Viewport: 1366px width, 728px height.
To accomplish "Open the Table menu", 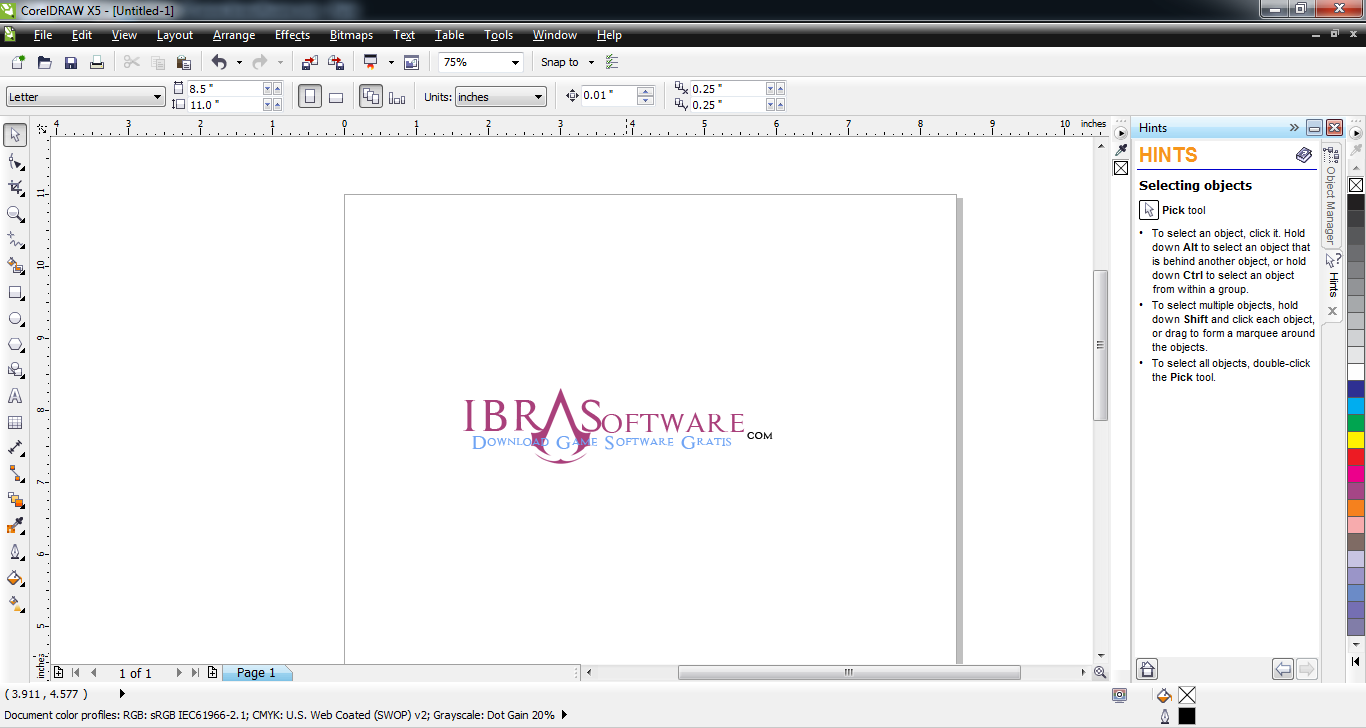I will pos(449,35).
